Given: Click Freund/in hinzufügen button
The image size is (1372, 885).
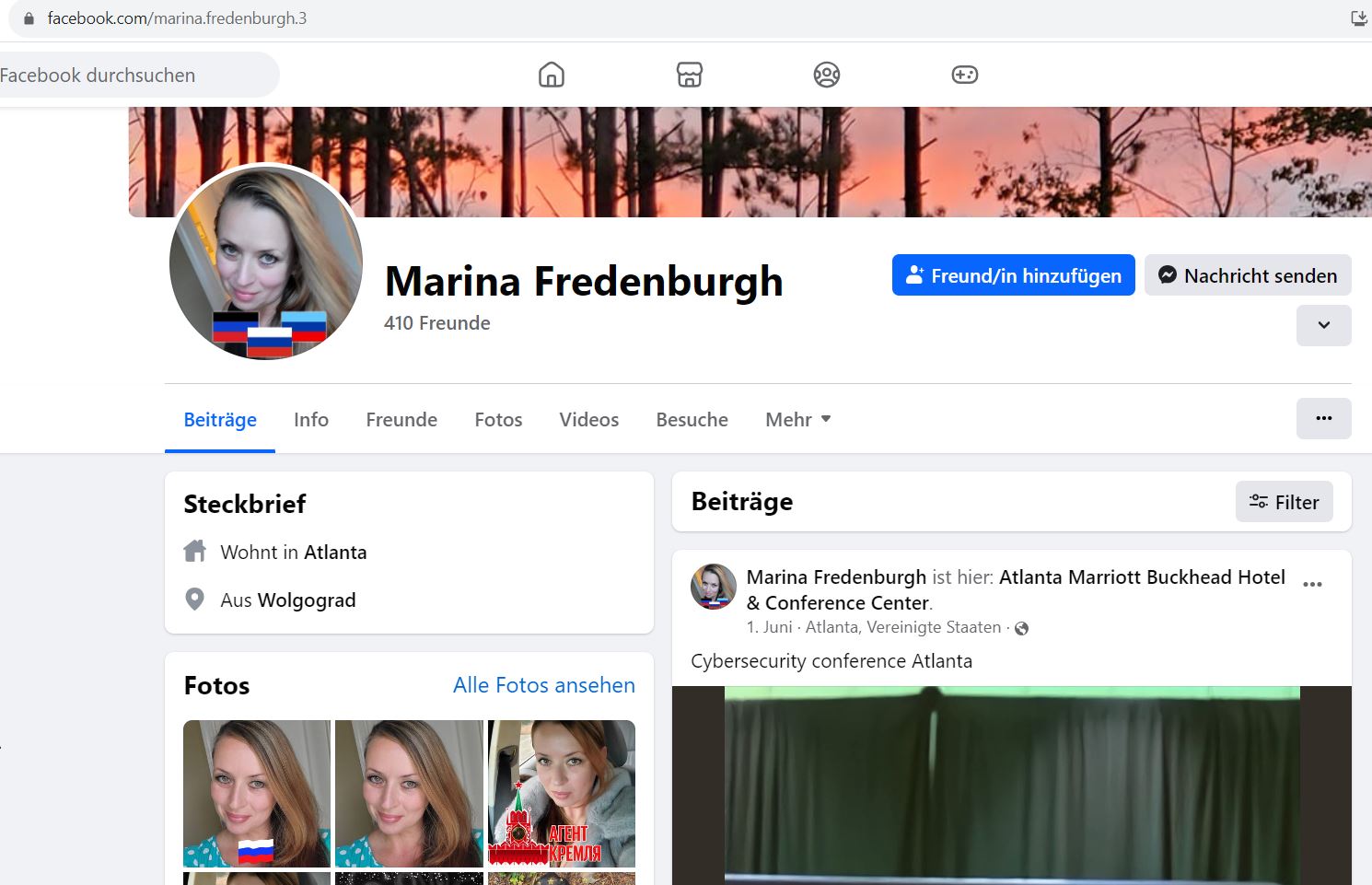Looking at the screenshot, I should (x=1013, y=275).
